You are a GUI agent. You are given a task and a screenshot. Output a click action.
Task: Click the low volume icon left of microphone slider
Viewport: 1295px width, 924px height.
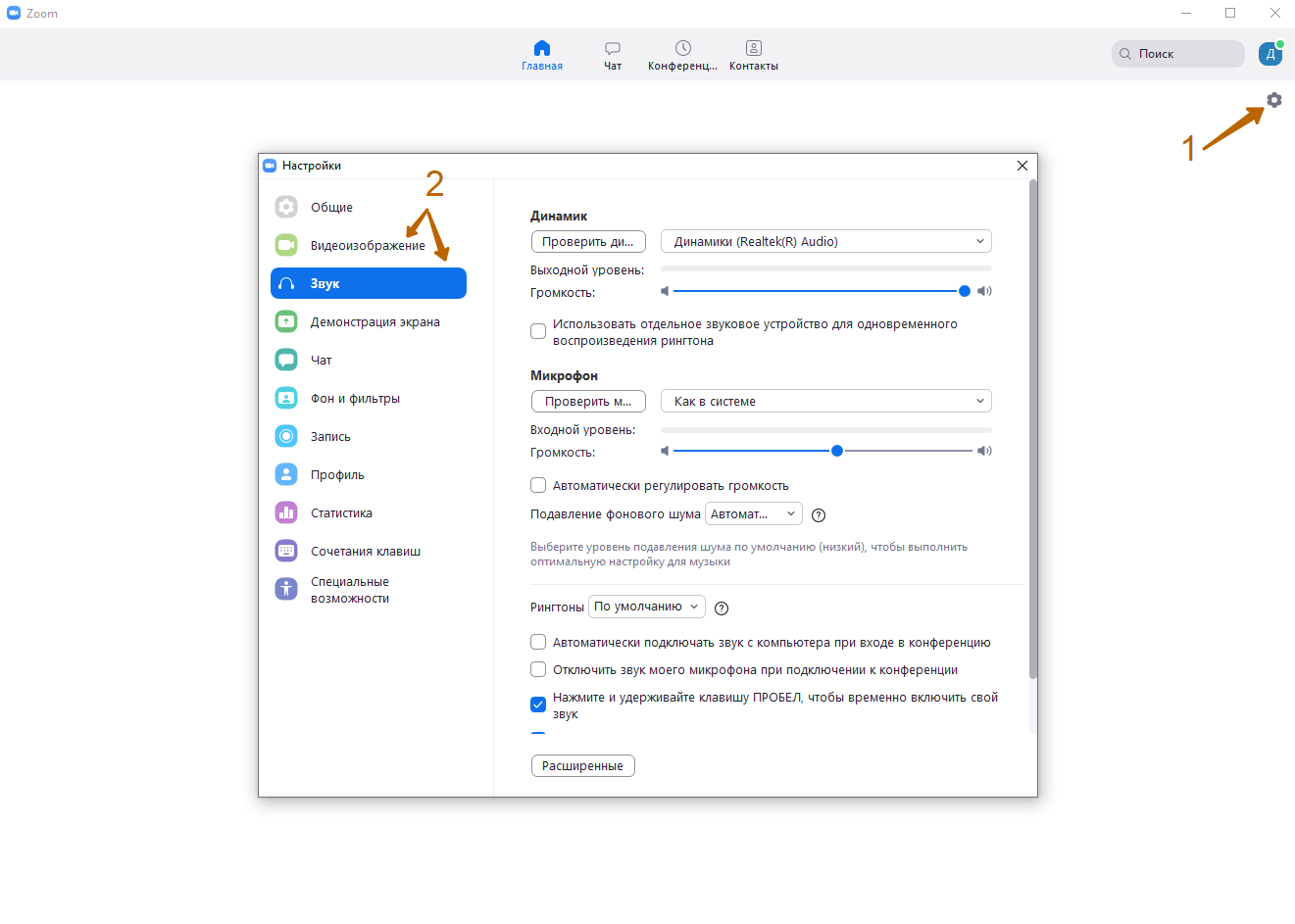tap(665, 451)
